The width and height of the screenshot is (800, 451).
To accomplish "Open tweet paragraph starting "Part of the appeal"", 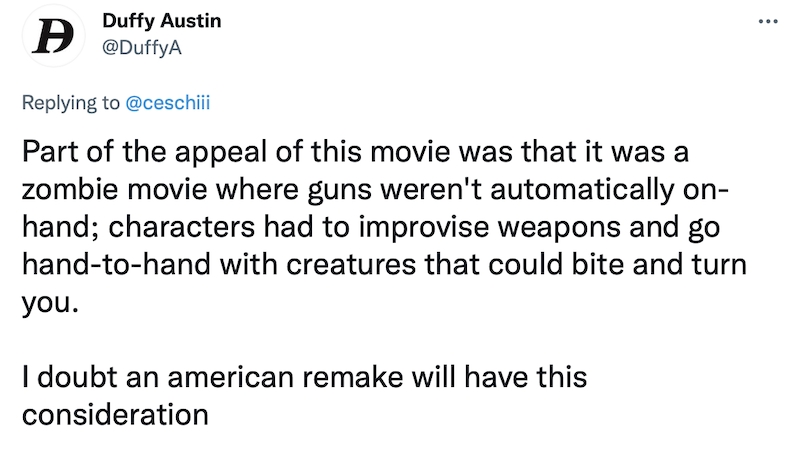I will pyautogui.click(x=384, y=227).
